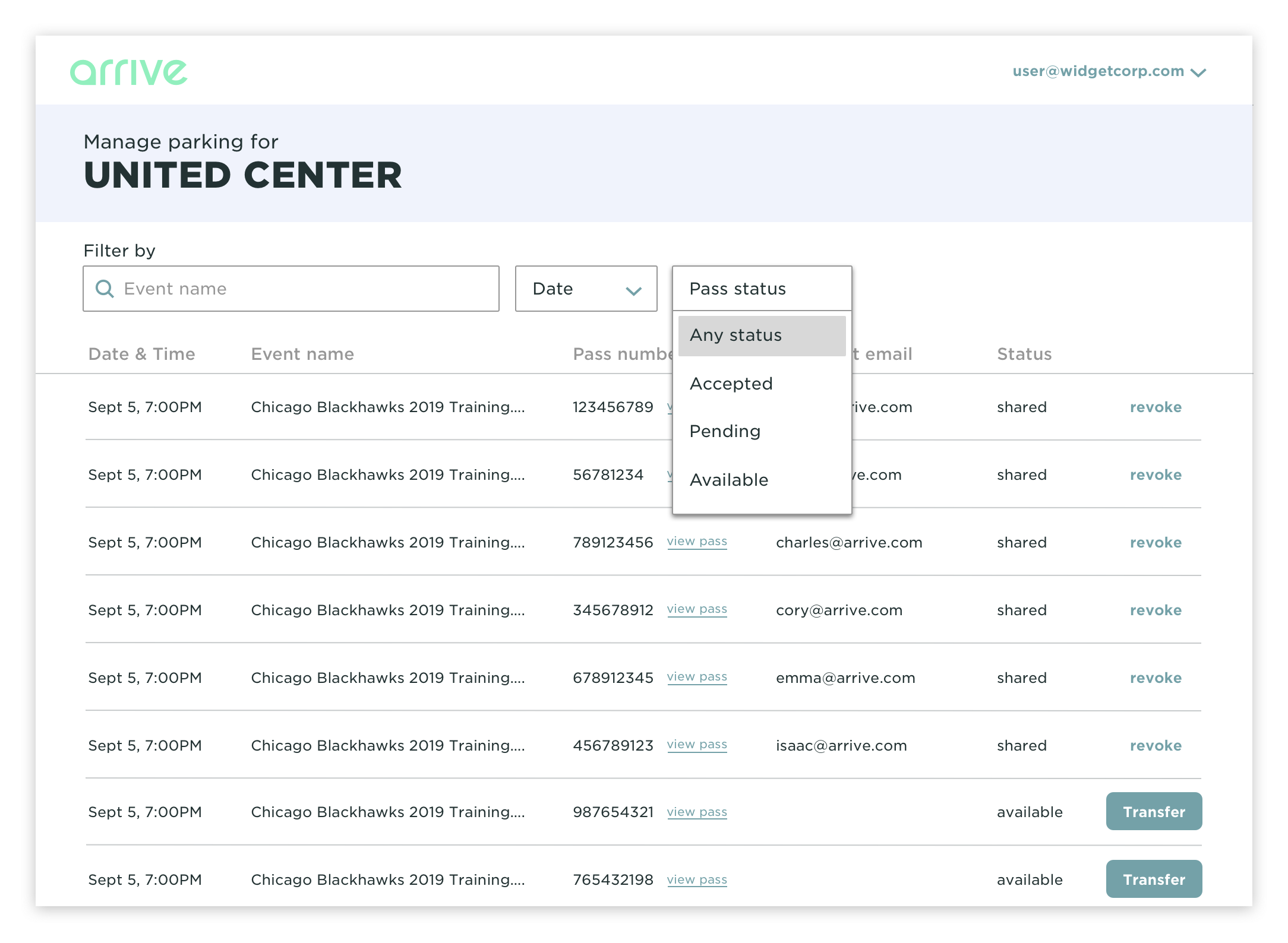Click available status for pass 765432198
Viewport: 1288px width, 943px height.
[1030, 880]
